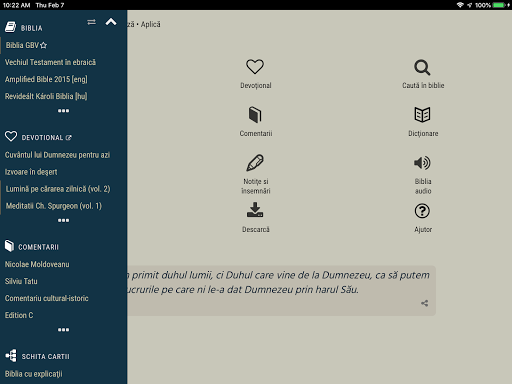Image resolution: width=512 pixels, height=384 pixels.
Task: Play Biblia audio speaker icon
Action: pos(422,163)
